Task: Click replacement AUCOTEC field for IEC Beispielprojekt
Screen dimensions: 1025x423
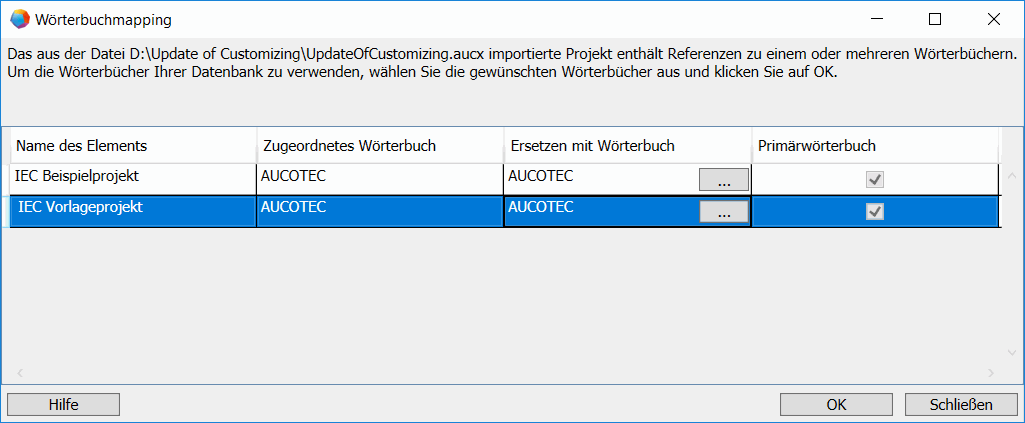Action: (600, 177)
